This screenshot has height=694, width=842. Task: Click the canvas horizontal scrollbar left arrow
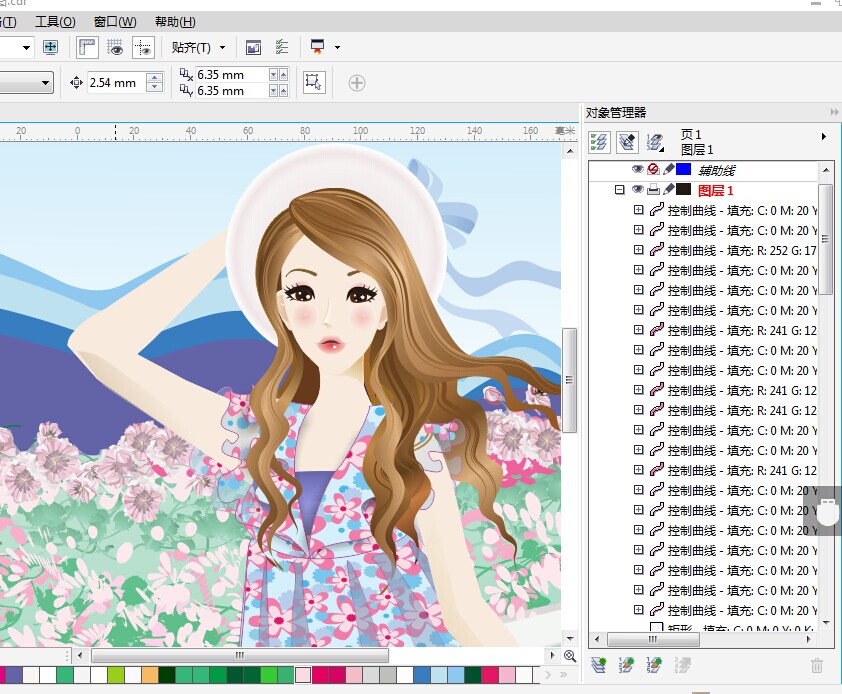coord(80,655)
